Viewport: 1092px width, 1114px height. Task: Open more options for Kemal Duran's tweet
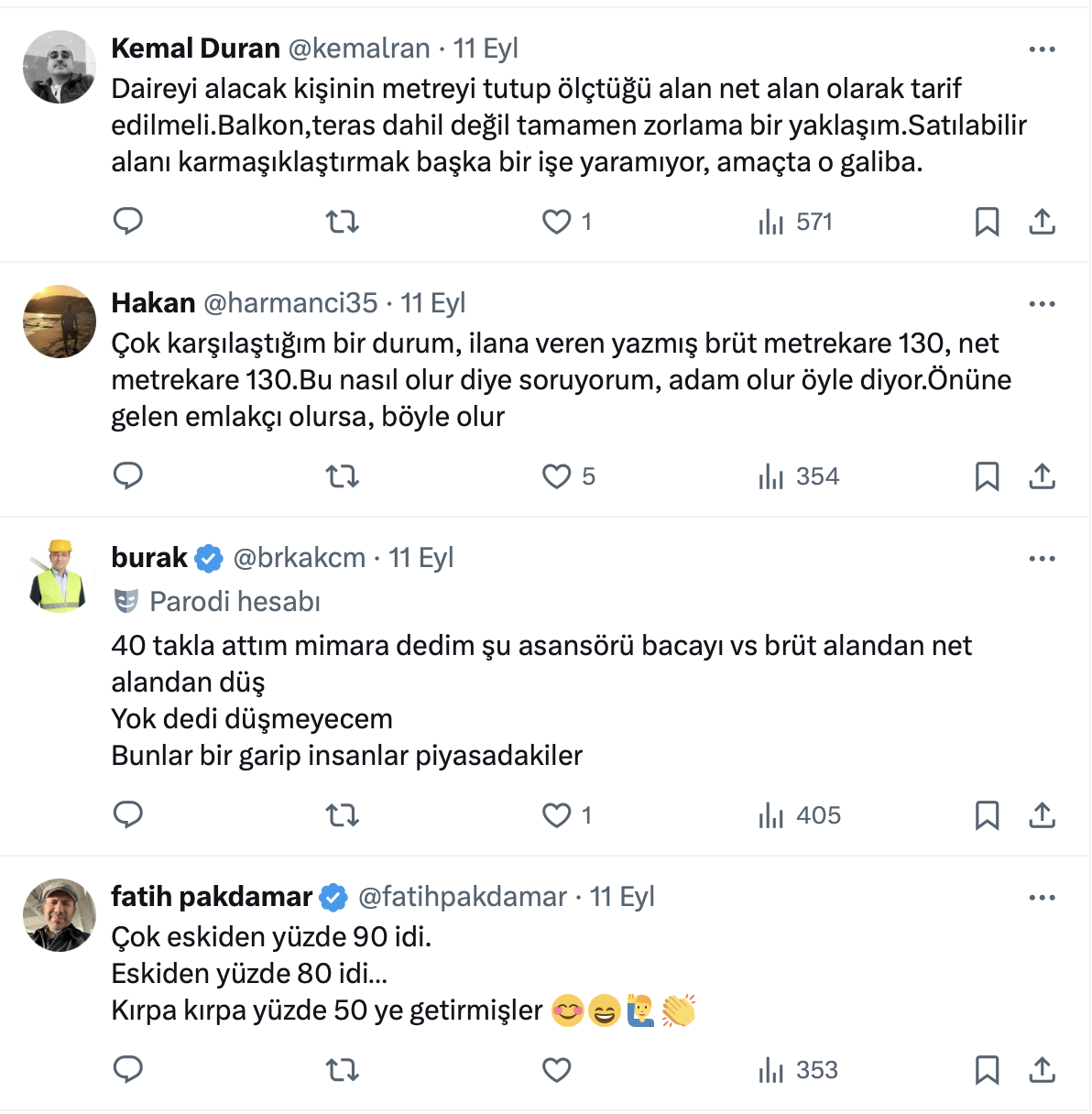1043,49
